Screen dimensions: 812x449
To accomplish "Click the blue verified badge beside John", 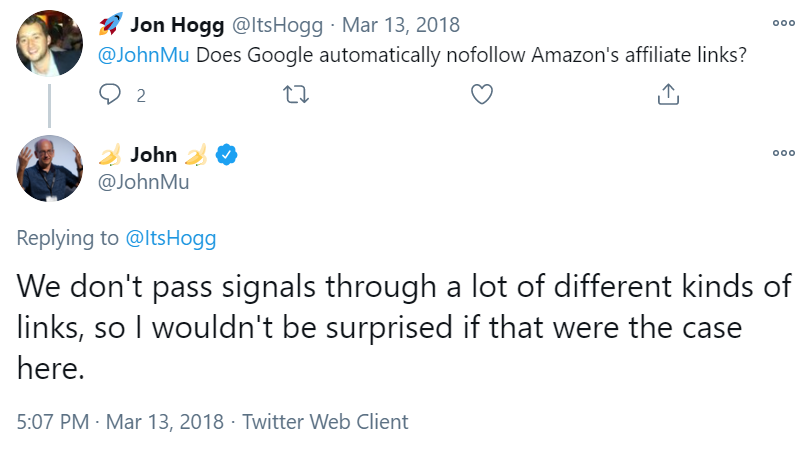I will tap(228, 154).
